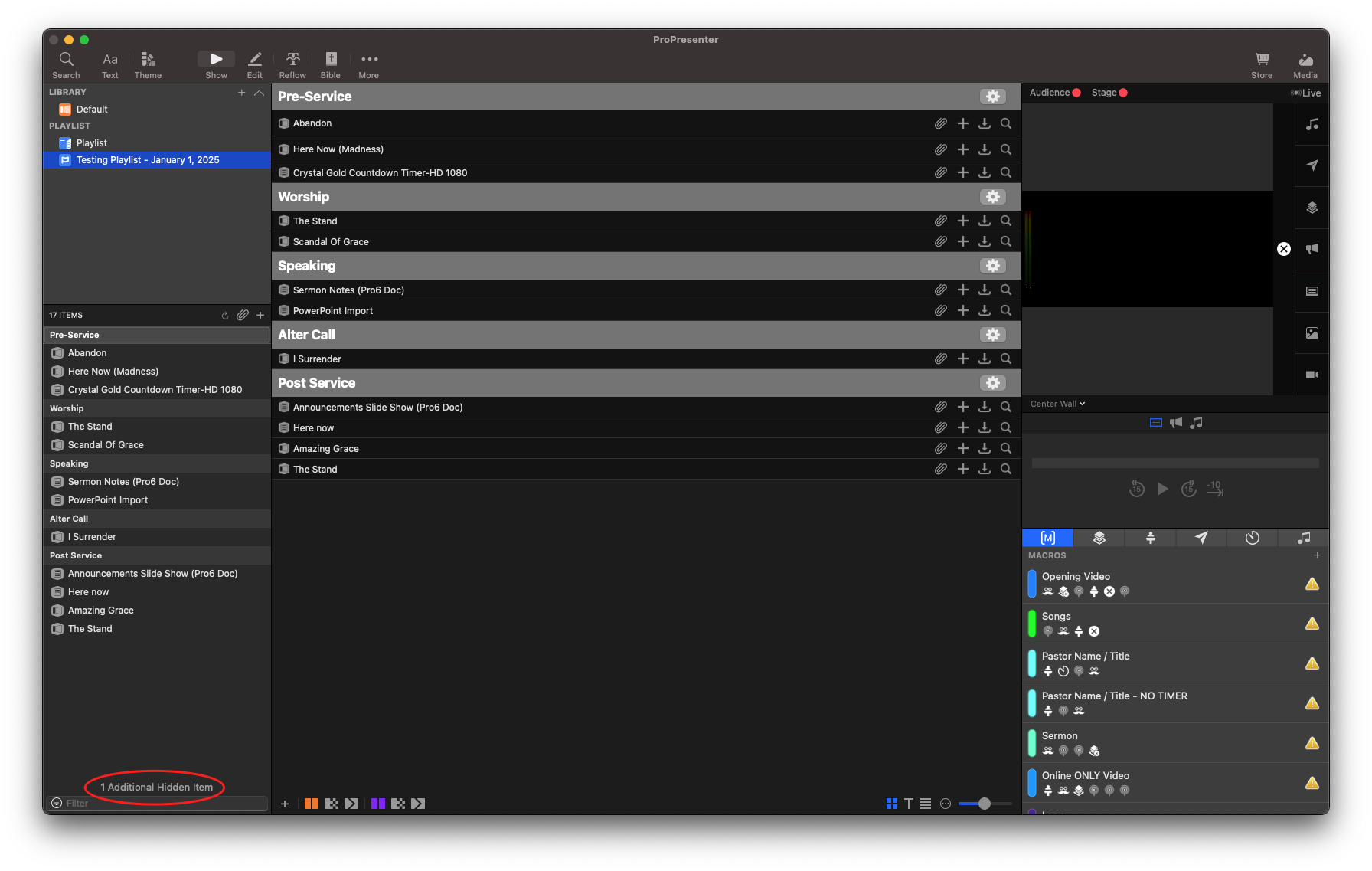The image size is (1372, 871).
Task: Trigger the Online ONLY Video macro
Action: coord(1175,783)
